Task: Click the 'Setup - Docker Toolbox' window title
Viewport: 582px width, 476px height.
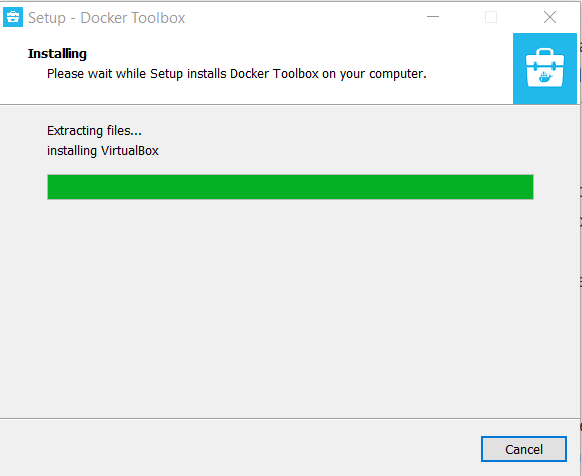Action: click(x=107, y=18)
